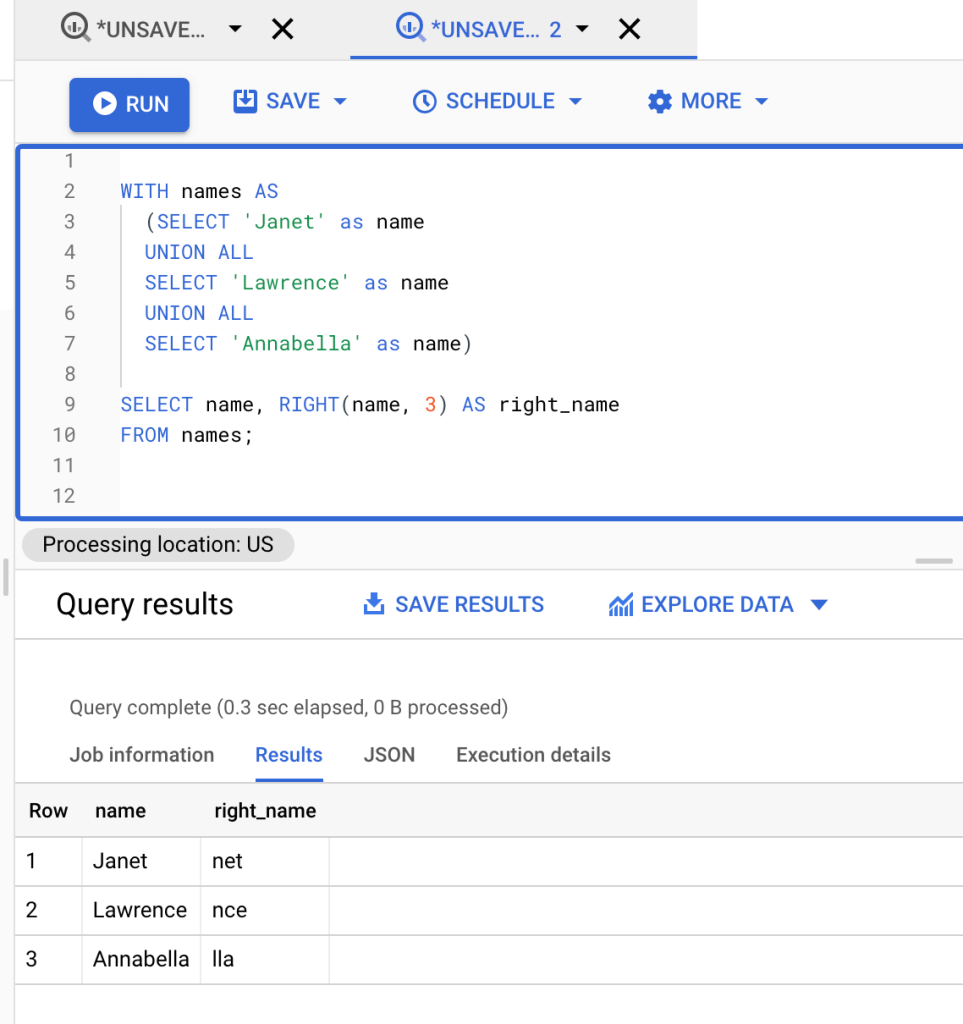Close the first unsaved query tab

tap(283, 29)
